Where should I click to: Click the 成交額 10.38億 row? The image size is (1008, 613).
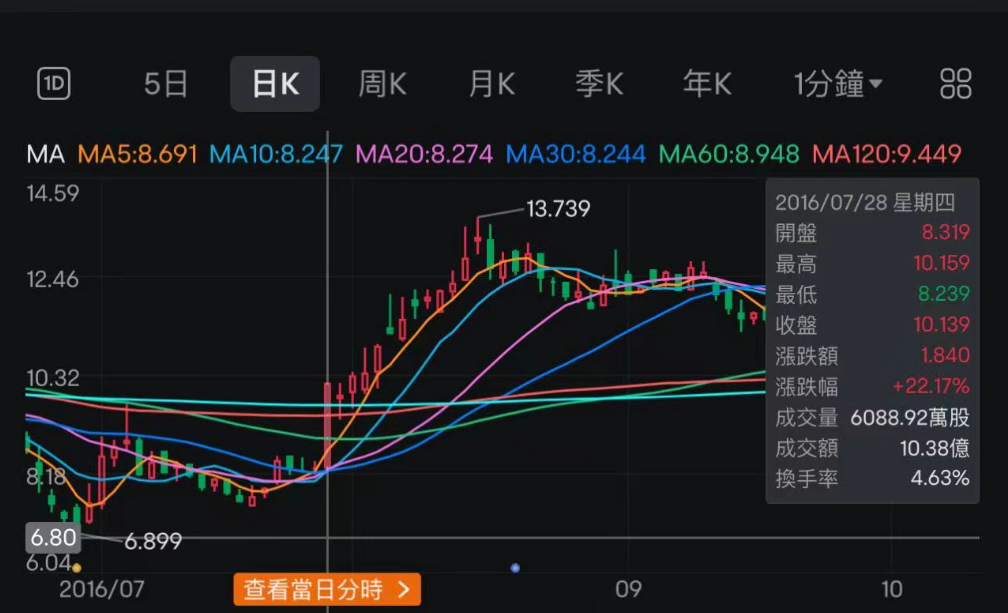tap(872, 449)
